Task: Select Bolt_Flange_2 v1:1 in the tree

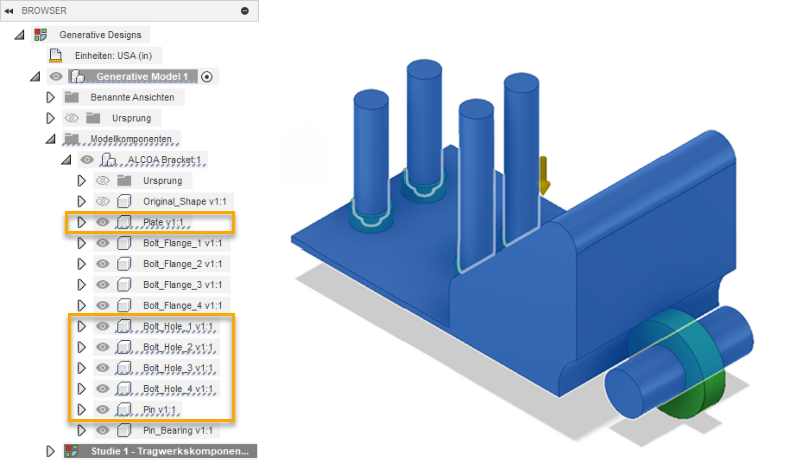Action: pyautogui.click(x=183, y=264)
